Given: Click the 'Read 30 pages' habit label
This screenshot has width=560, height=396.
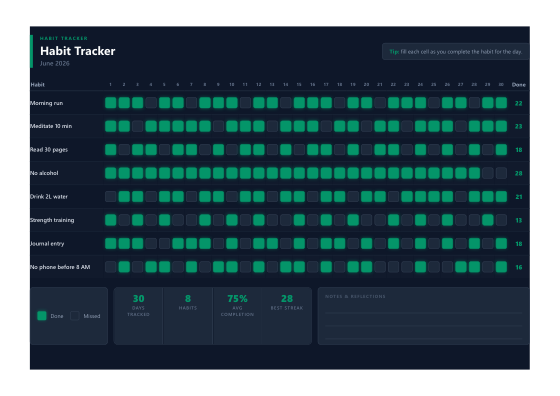Looking at the screenshot, I should [49, 150].
